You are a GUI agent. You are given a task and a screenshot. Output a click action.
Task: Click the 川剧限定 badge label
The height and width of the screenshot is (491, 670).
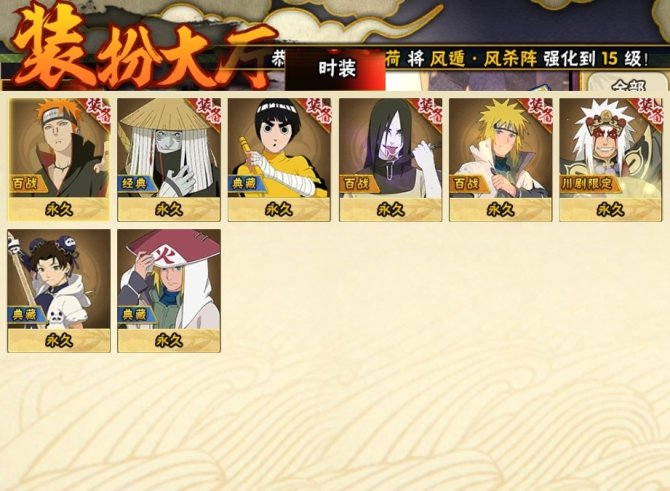pos(587,184)
